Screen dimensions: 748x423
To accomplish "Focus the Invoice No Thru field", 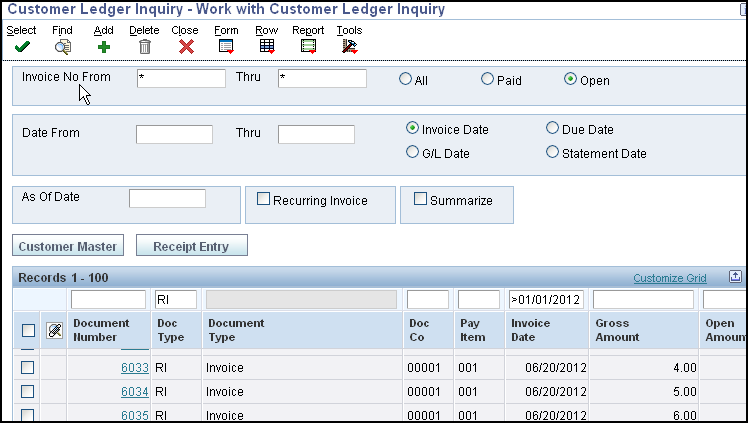I will point(322,79).
